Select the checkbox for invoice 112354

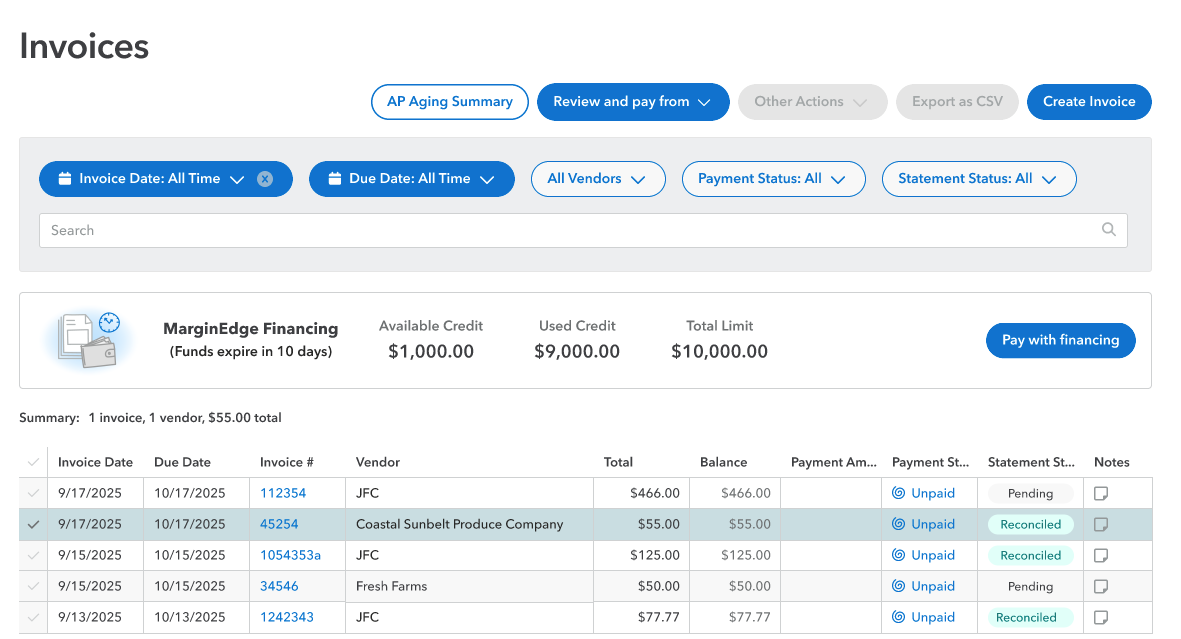tap(33, 493)
